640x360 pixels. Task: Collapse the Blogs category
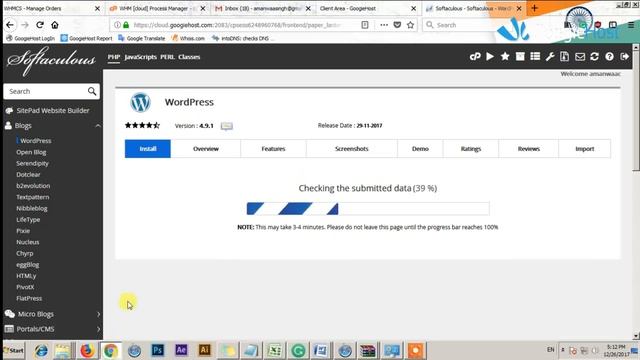[x=98, y=126]
